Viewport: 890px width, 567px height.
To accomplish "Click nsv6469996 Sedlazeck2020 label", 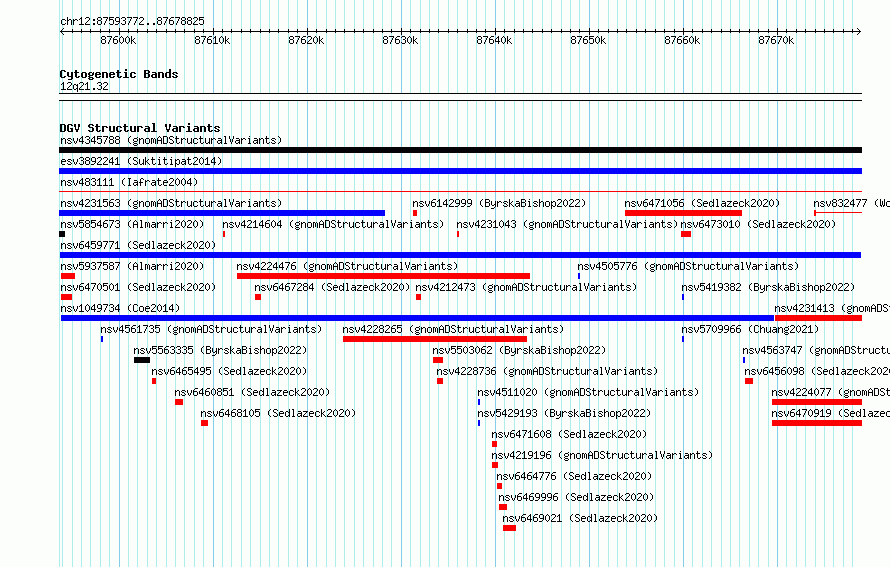I will tap(576, 497).
